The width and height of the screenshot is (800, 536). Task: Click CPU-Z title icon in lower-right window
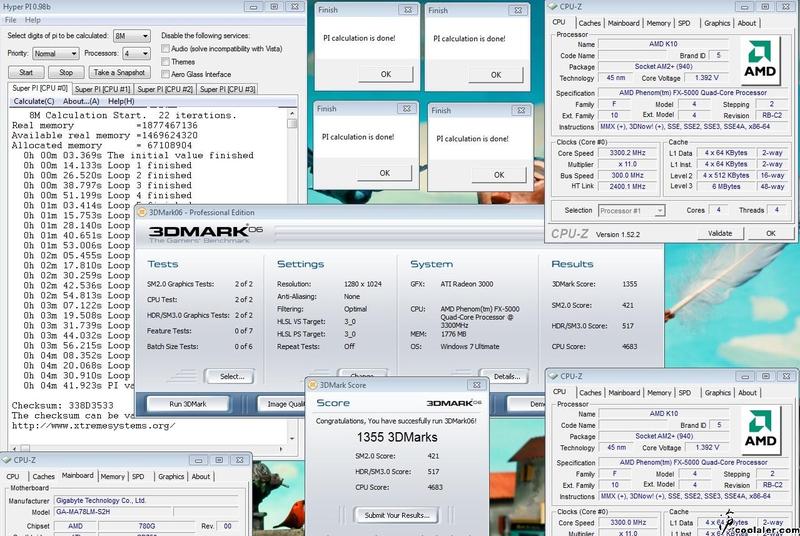553,376
